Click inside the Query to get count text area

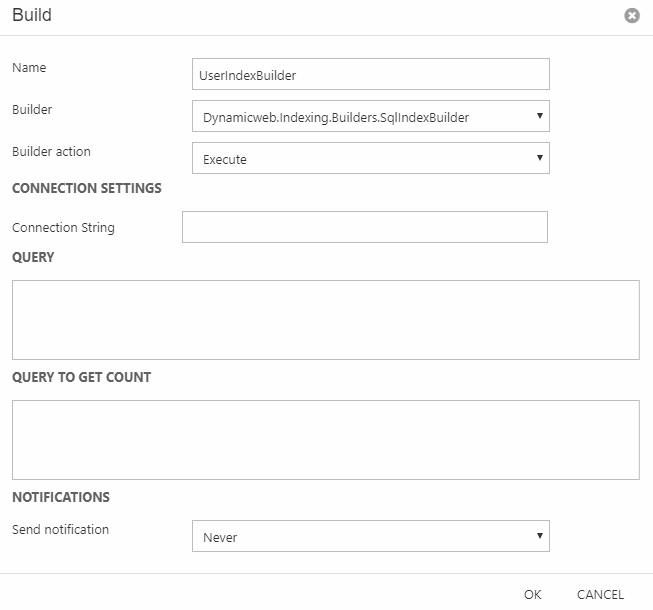325,439
